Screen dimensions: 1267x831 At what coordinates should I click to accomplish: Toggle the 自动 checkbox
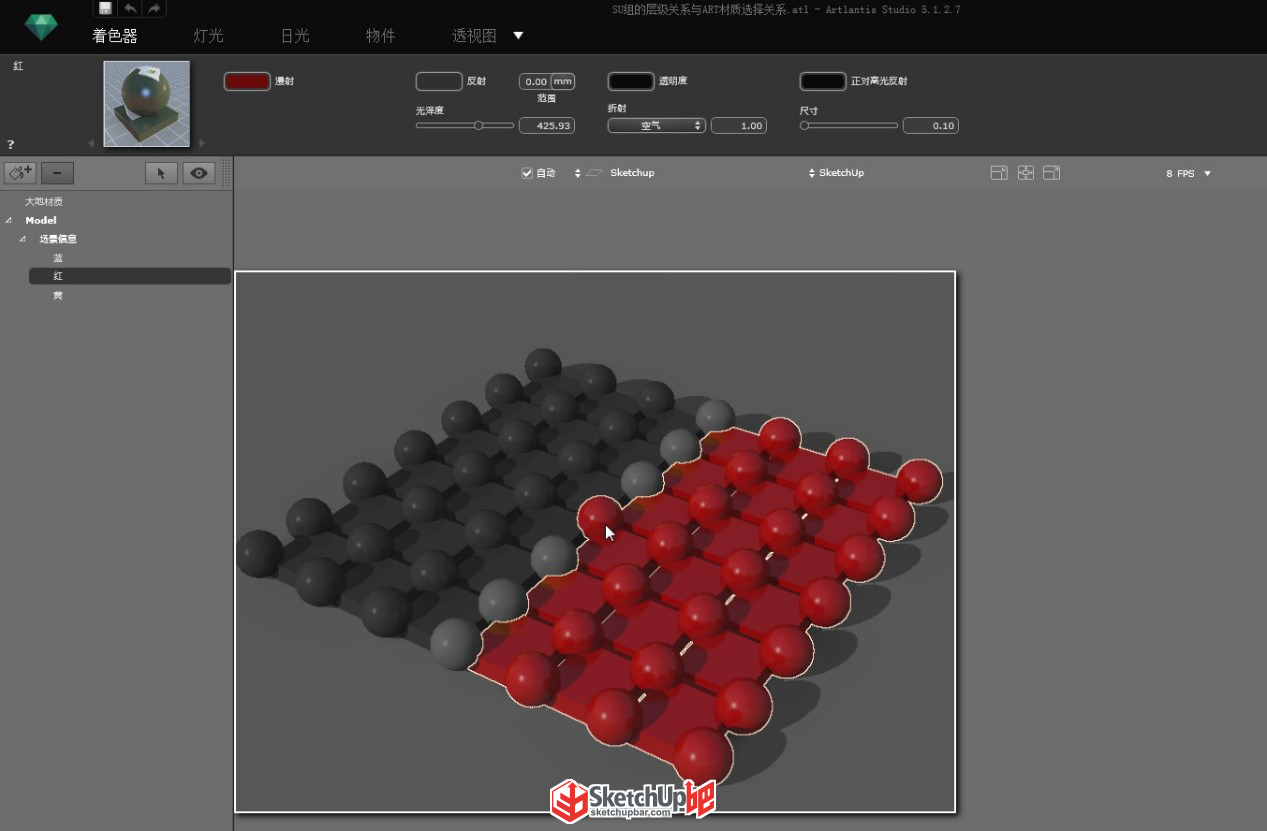[x=527, y=173]
